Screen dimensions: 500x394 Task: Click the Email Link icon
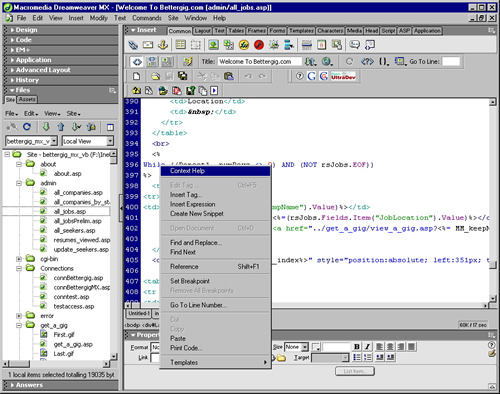point(148,45)
